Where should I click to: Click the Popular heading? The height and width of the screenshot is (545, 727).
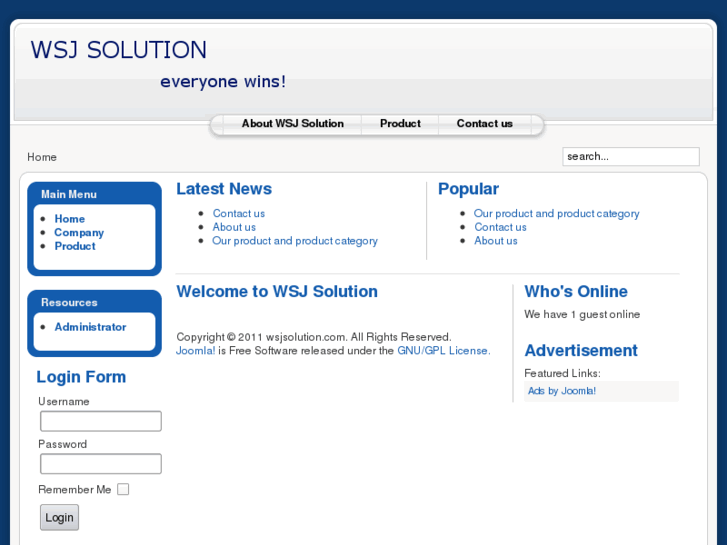coord(468,189)
